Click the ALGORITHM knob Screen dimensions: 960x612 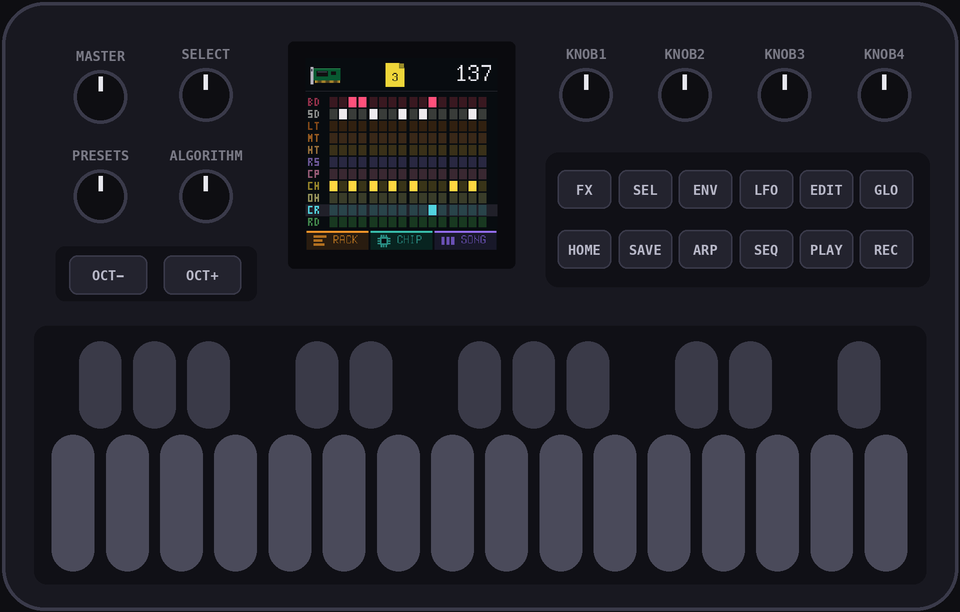point(206,196)
